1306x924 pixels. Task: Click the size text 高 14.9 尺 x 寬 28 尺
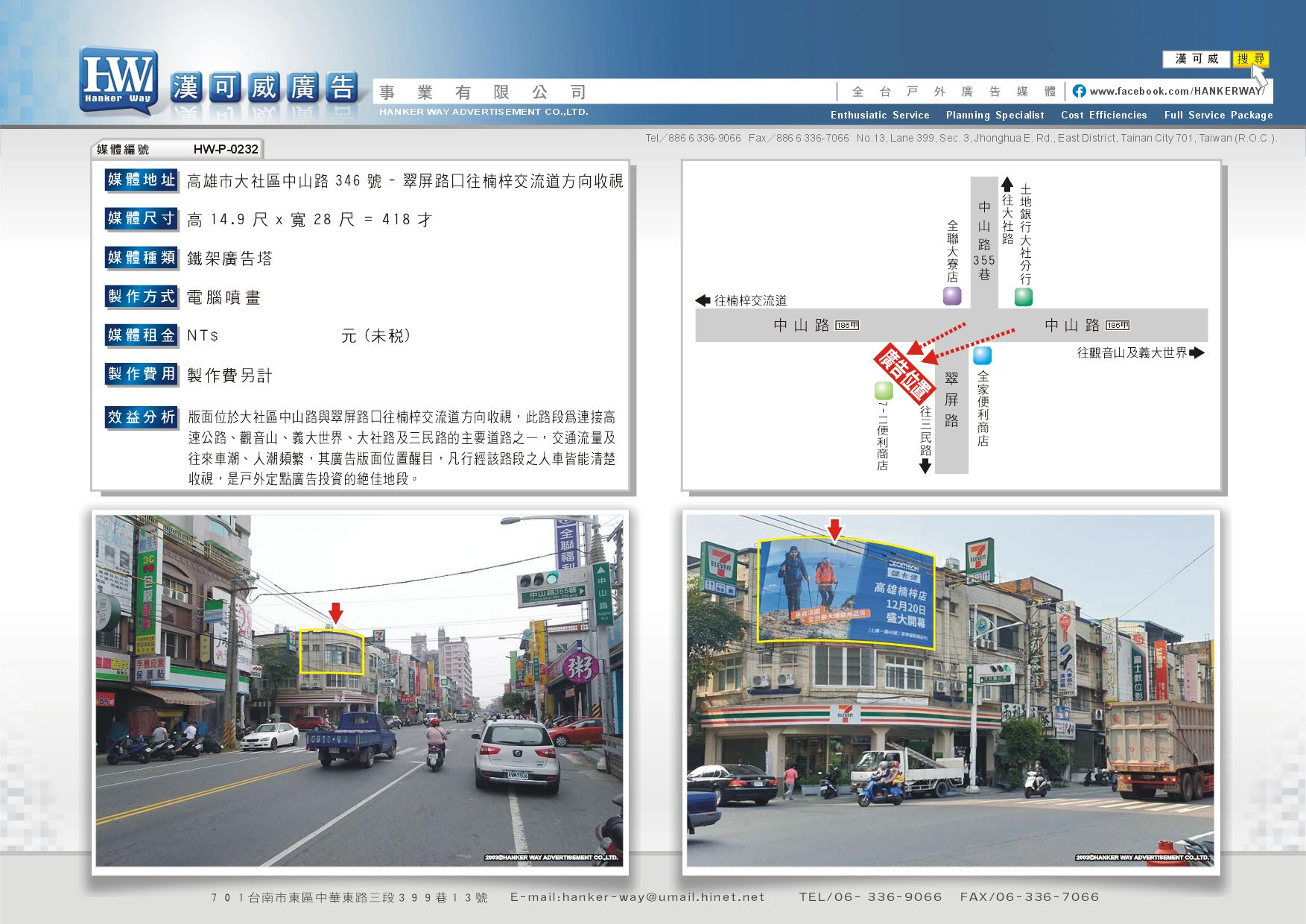pos(271,220)
